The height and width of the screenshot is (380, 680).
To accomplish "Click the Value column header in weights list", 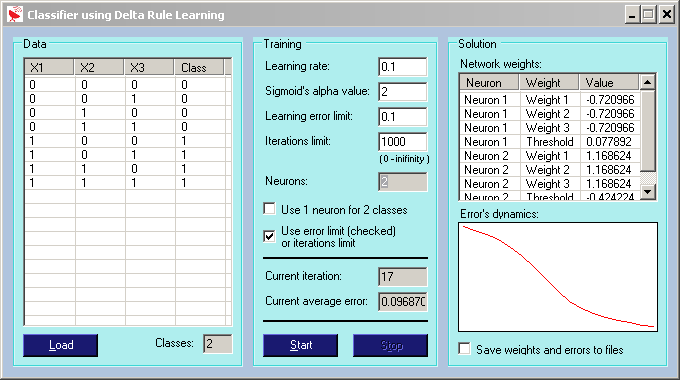I will (609, 82).
